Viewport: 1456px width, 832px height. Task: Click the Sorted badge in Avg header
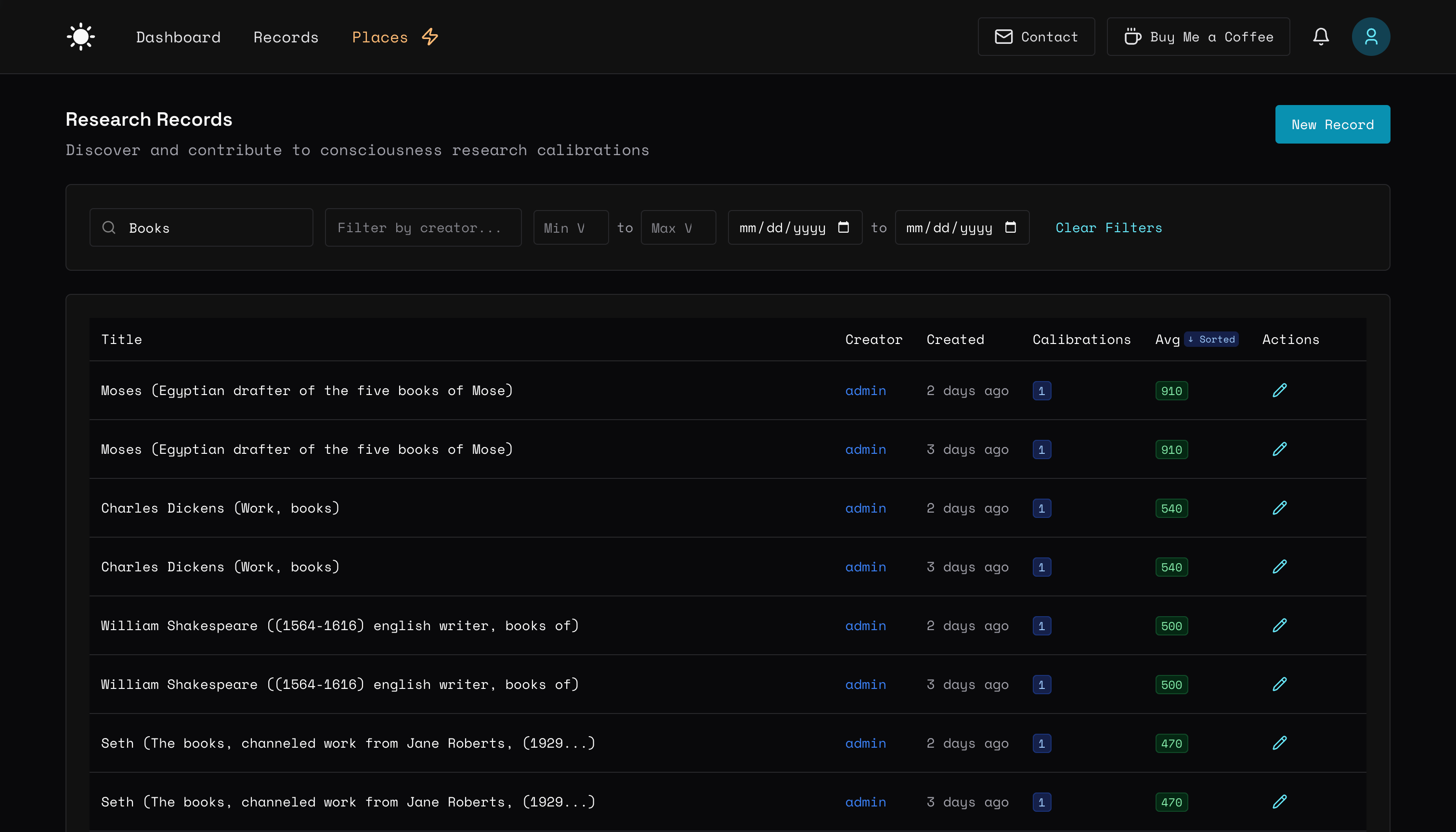(x=1211, y=340)
